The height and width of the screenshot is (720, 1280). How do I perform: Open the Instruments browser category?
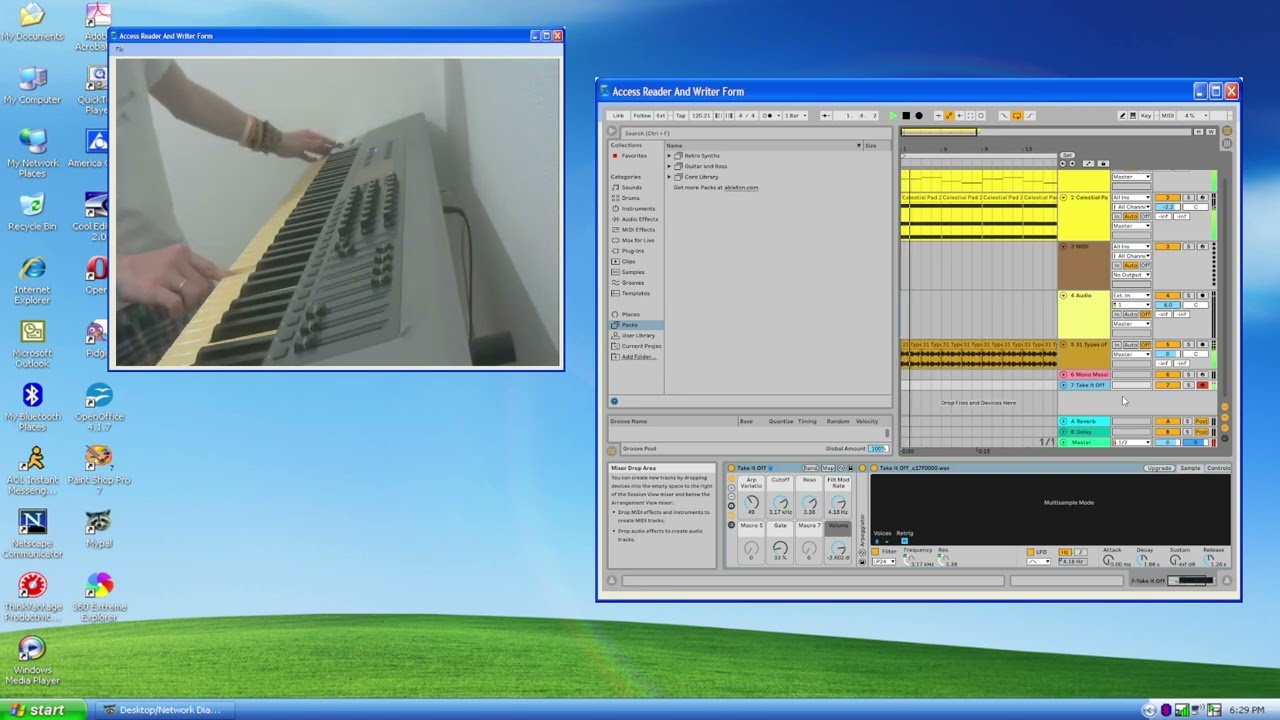[x=633, y=209]
